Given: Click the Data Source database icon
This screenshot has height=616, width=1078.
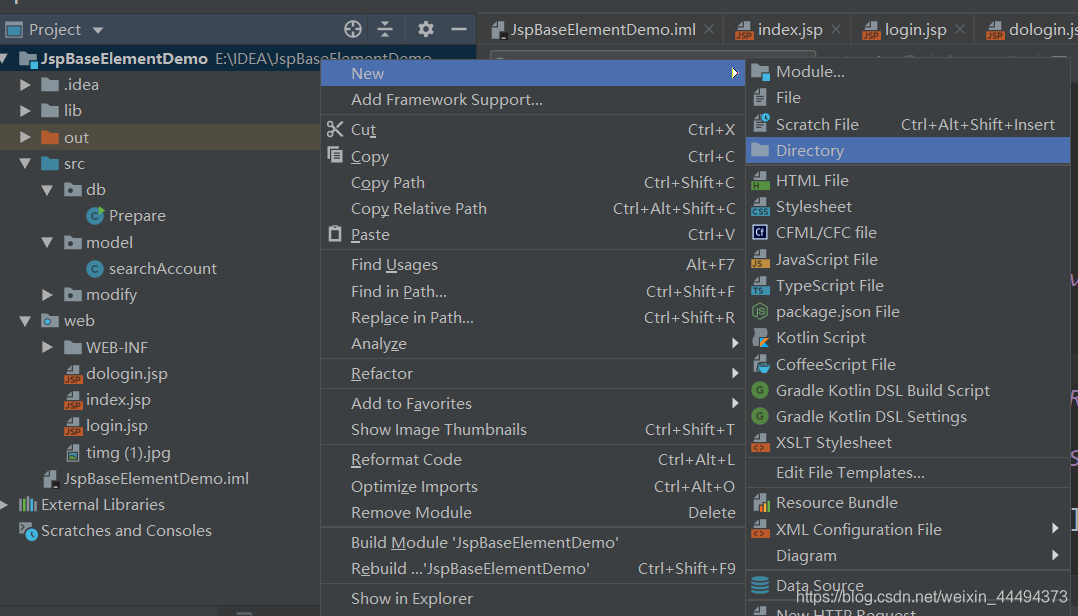Looking at the screenshot, I should (x=760, y=585).
